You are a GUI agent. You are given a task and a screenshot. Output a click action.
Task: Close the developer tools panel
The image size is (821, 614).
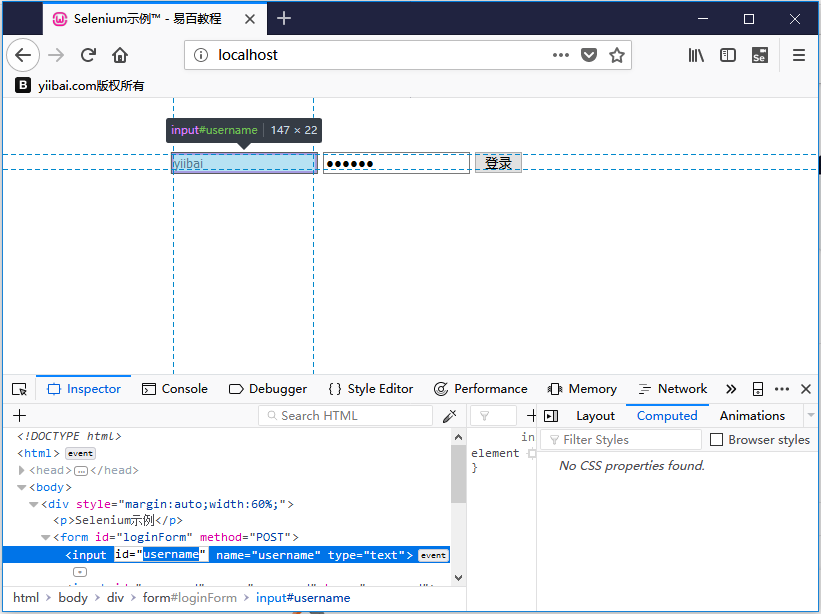806,389
